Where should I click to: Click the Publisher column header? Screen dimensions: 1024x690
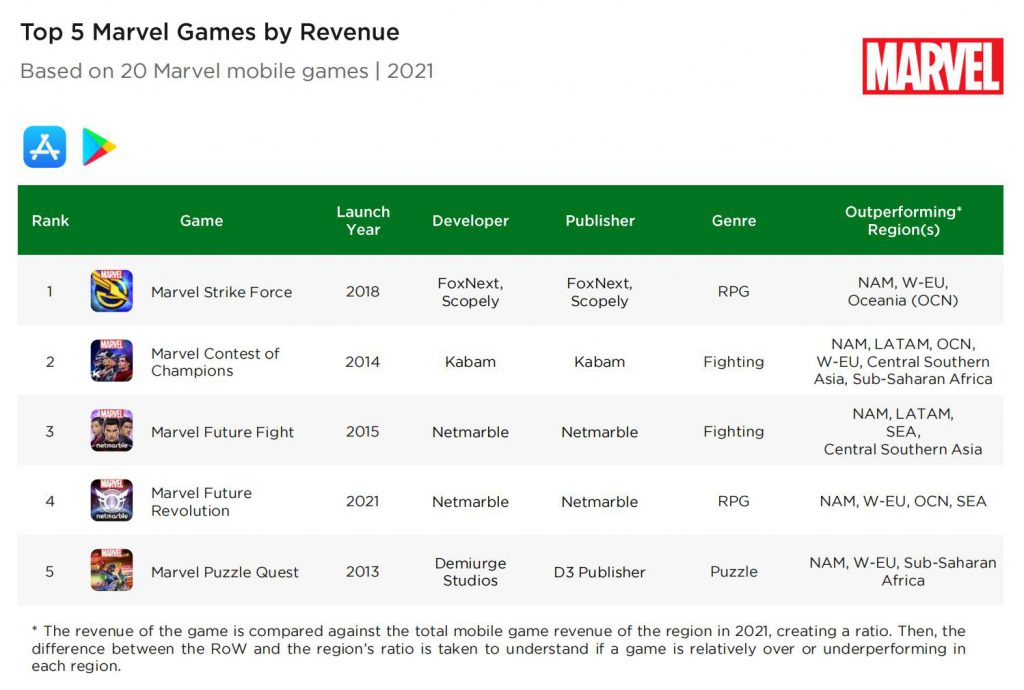[600, 220]
